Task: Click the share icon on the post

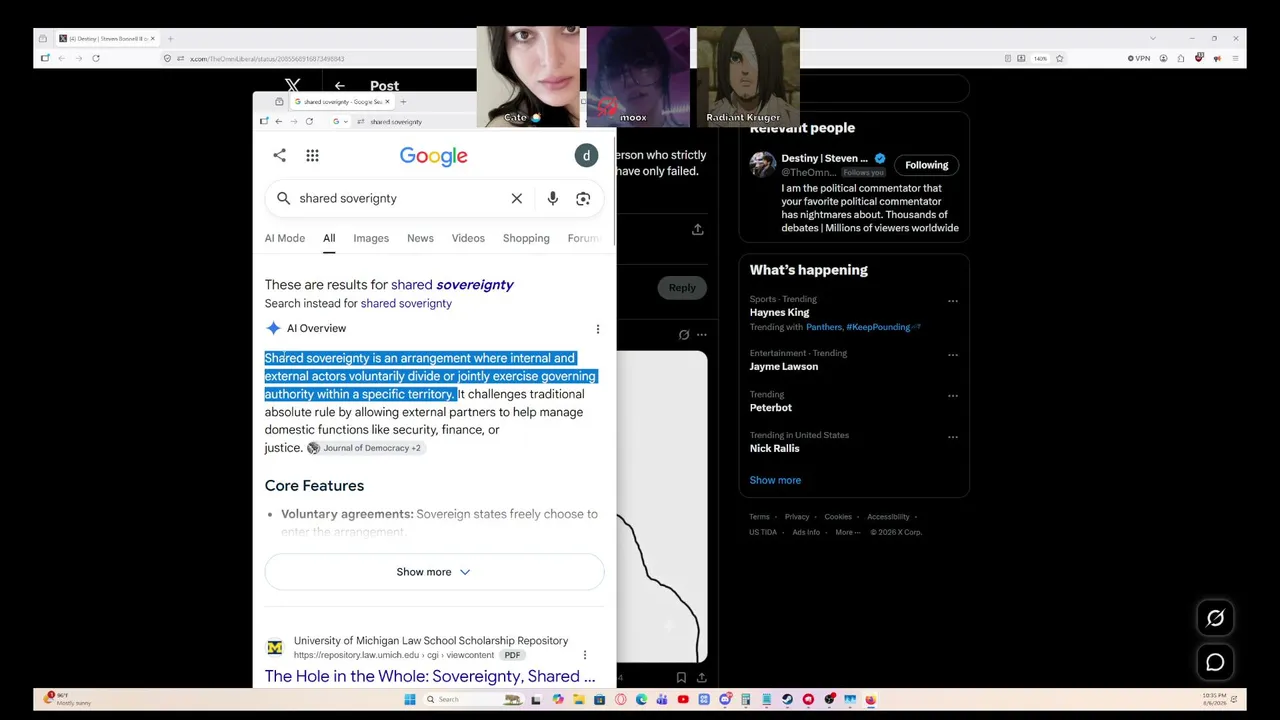Action: pos(698,229)
